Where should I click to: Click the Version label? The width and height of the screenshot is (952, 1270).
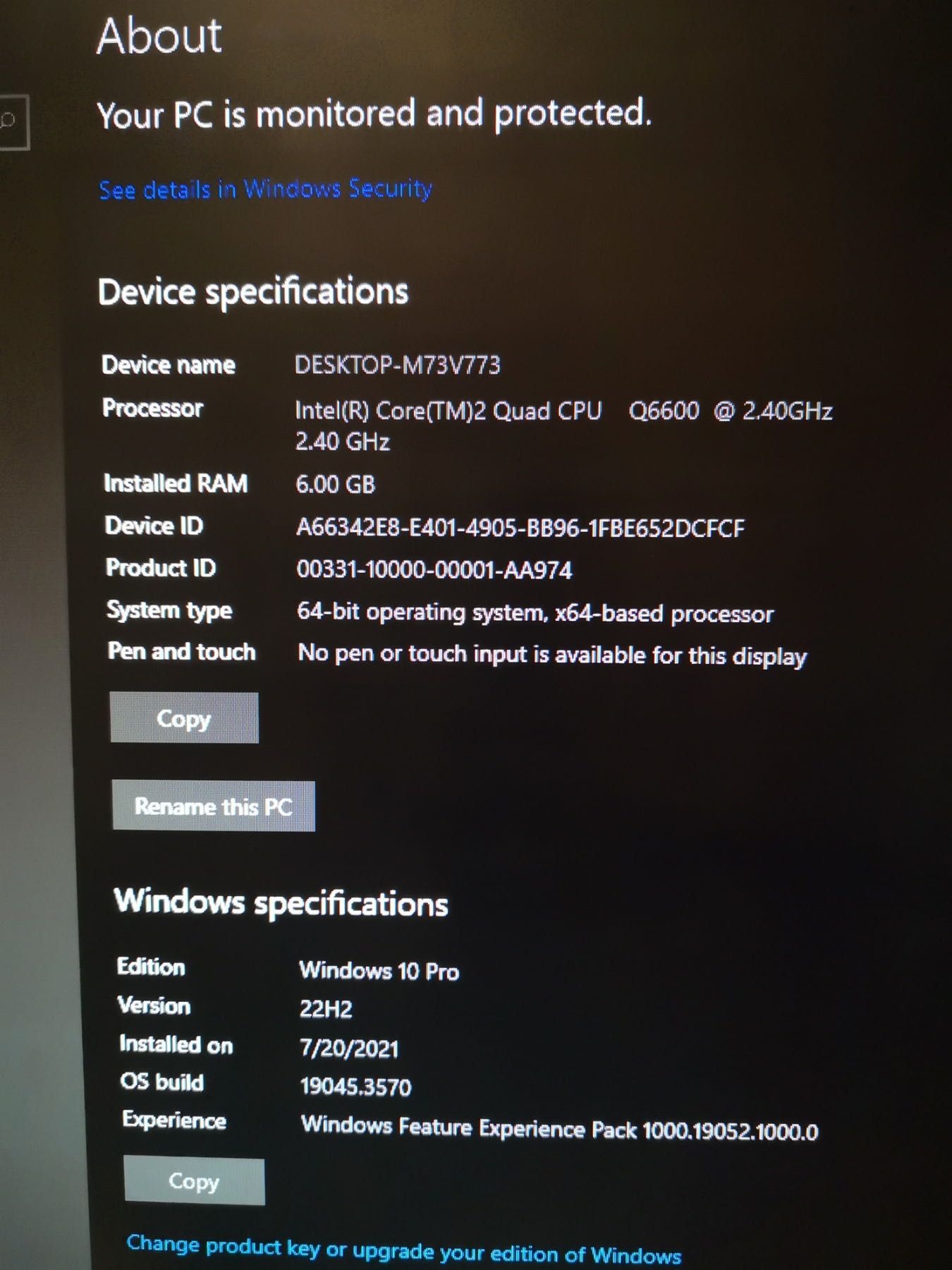[x=154, y=1005]
